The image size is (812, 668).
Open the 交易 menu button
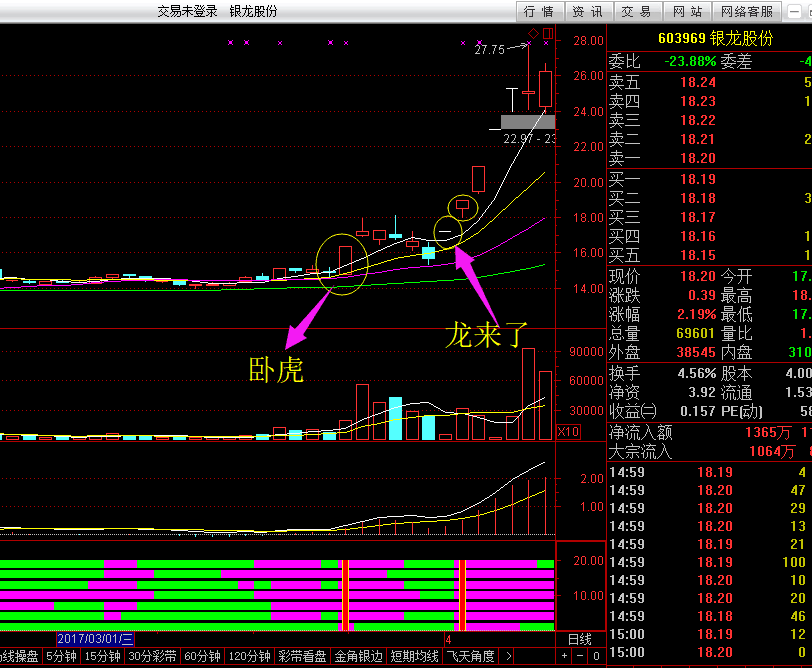(637, 11)
